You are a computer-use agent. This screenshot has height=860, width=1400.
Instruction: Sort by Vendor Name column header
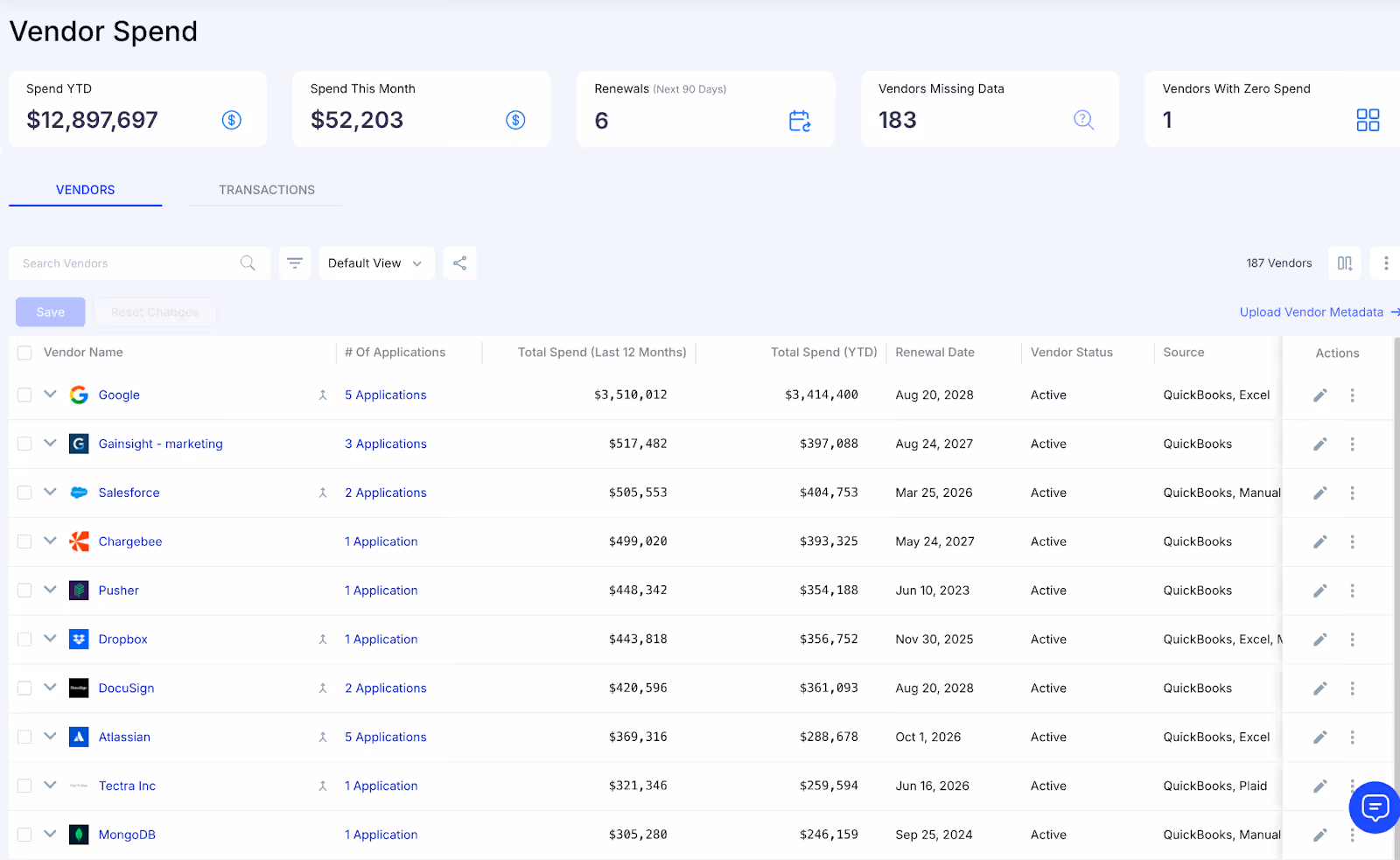[83, 353]
